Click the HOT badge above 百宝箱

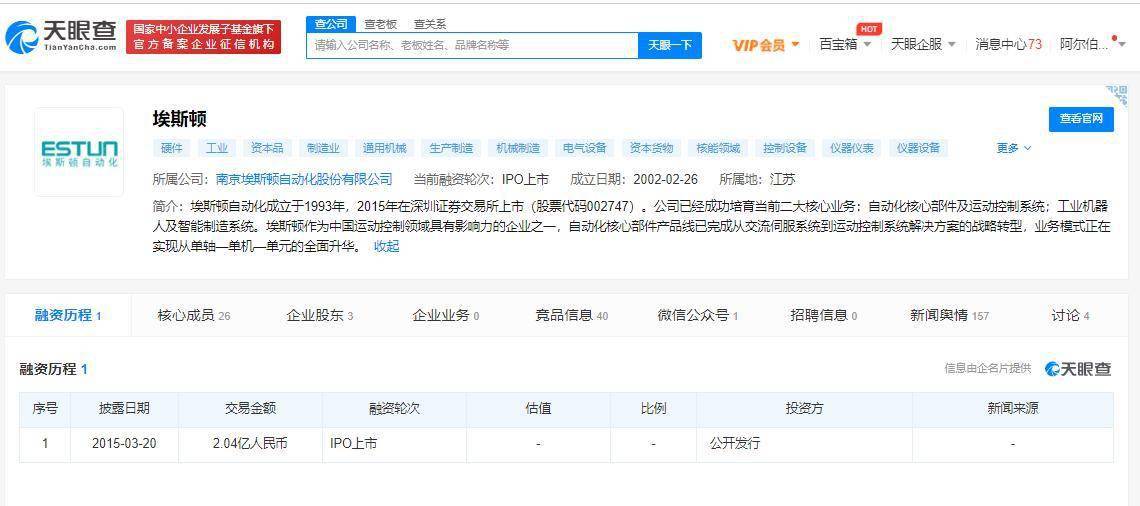pos(869,29)
